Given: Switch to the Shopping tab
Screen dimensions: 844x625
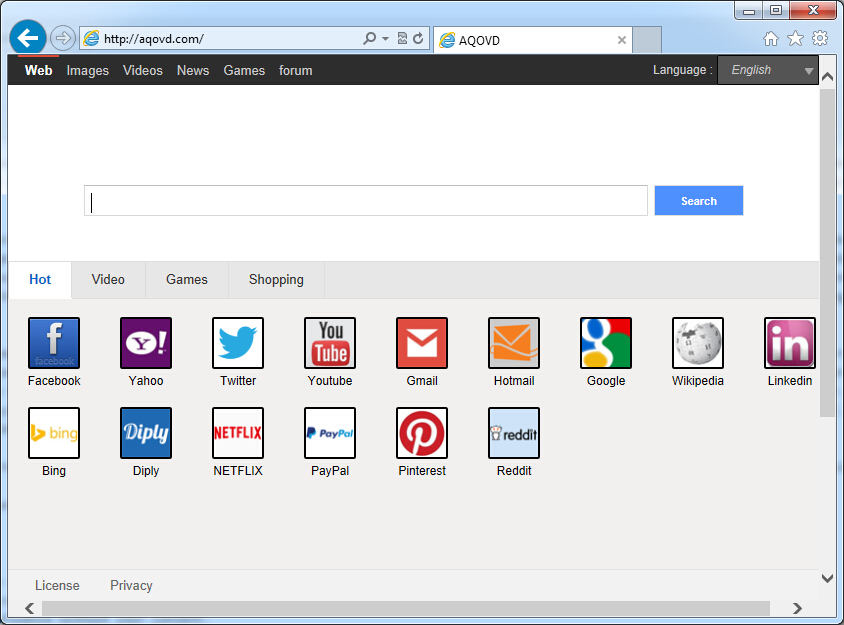Looking at the screenshot, I should (x=276, y=280).
